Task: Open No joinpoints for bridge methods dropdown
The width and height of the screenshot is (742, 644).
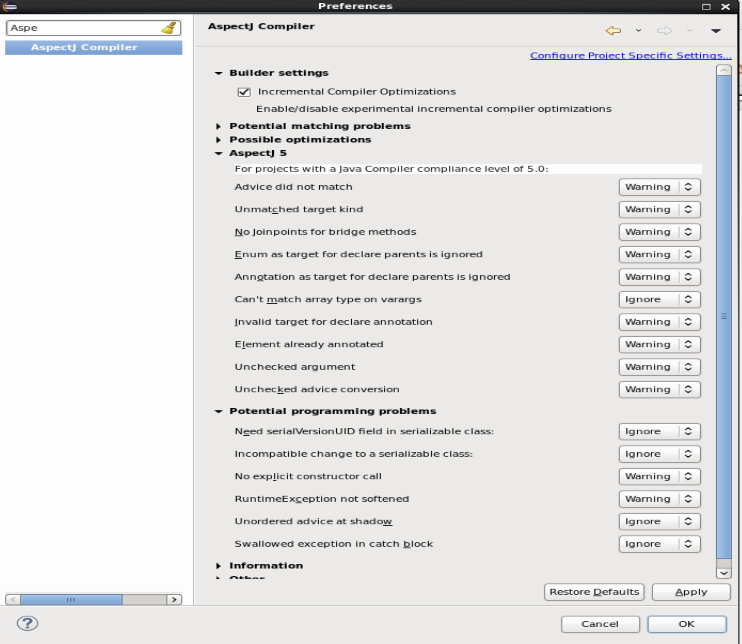Action: click(x=659, y=232)
